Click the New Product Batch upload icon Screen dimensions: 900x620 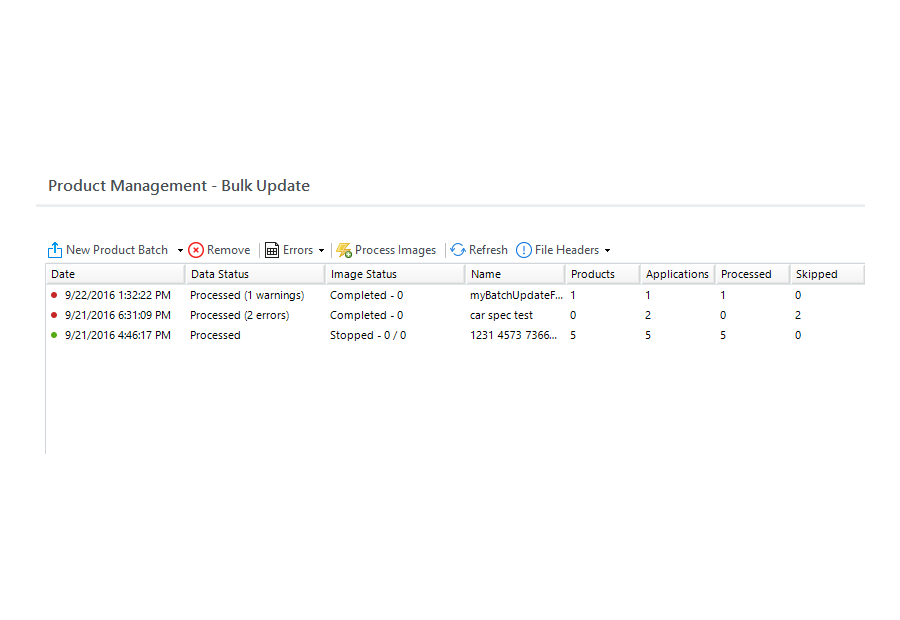[x=55, y=250]
